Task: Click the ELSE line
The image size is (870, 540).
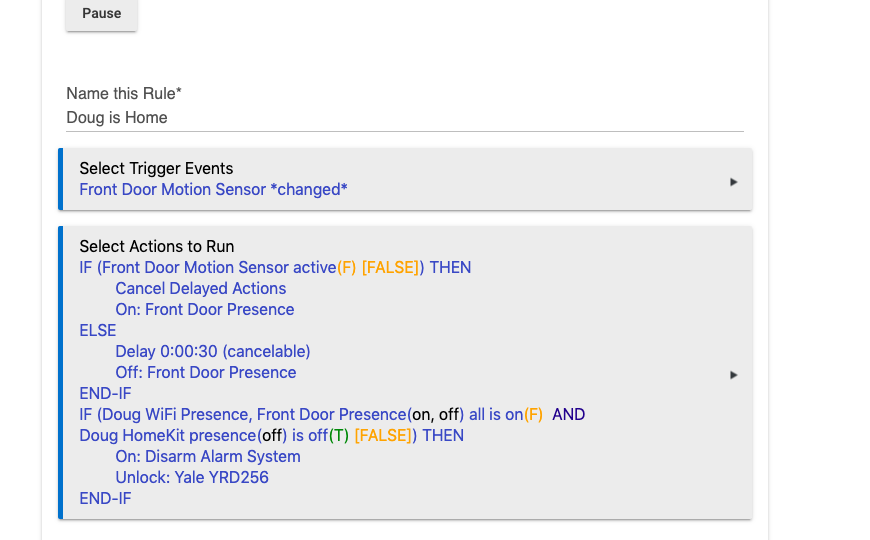Action: (98, 331)
